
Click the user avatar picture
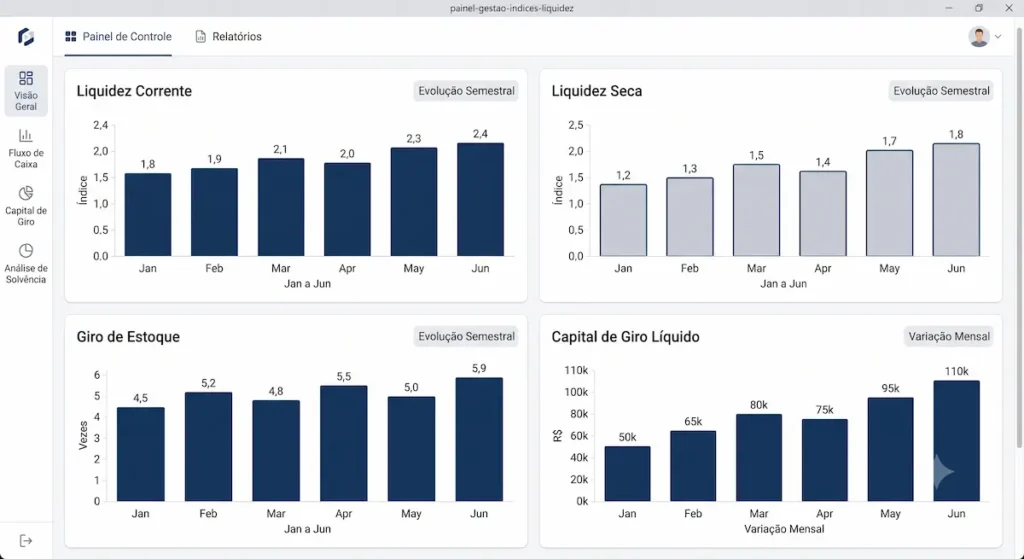click(978, 37)
